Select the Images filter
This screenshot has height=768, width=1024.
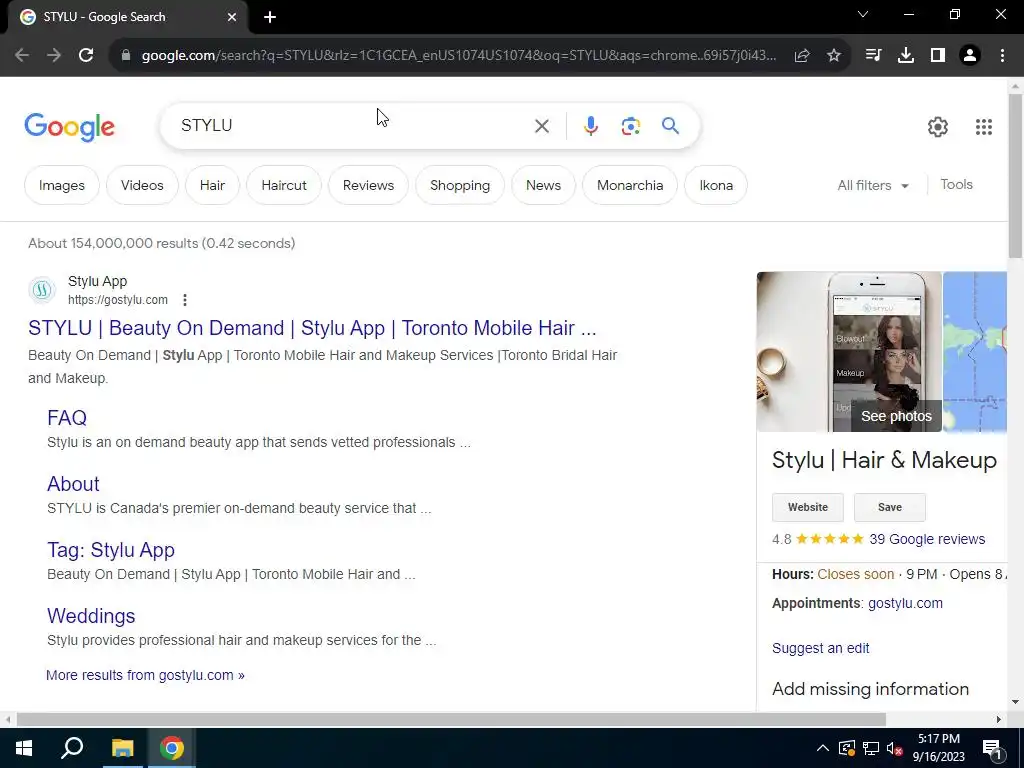[61, 185]
